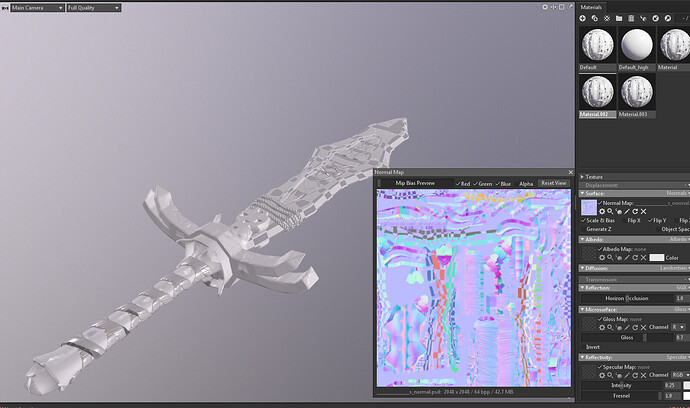
Task: Select the Material.002 thumbnail
Action: pos(598,92)
